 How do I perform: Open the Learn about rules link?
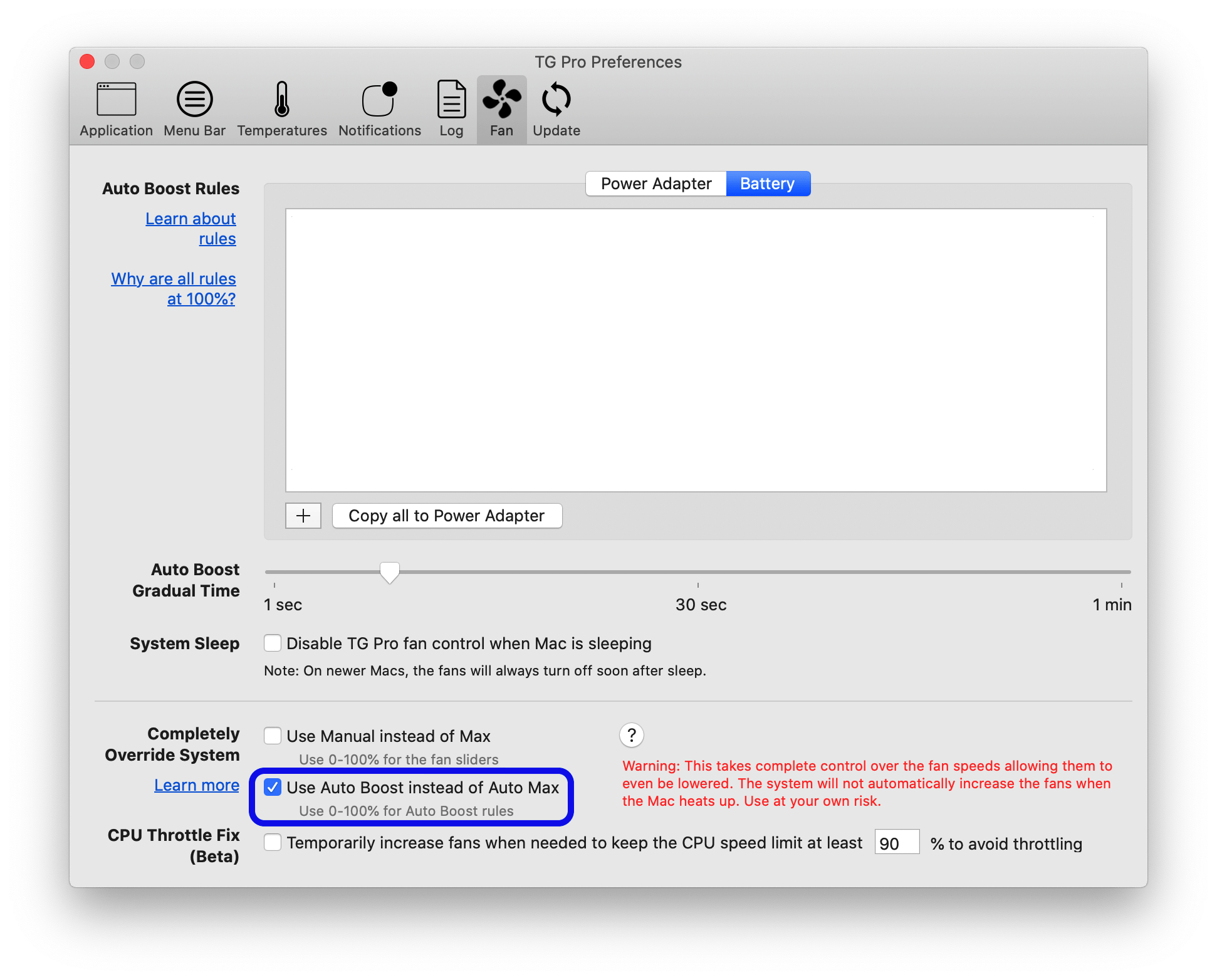tap(191, 229)
